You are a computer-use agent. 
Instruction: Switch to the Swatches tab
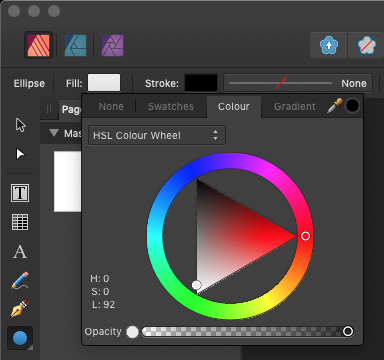click(x=171, y=106)
